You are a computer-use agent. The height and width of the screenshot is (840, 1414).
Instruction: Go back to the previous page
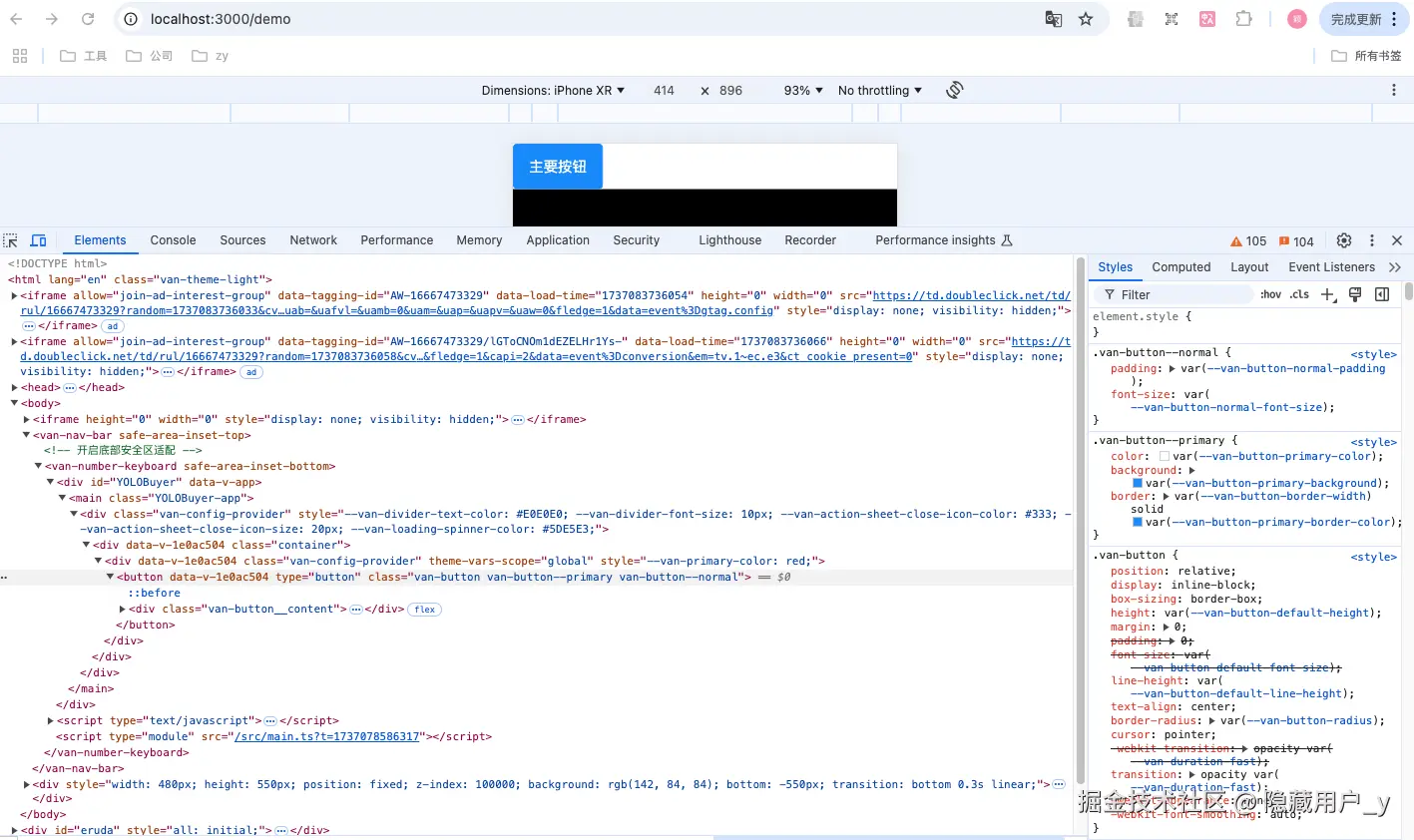(x=16, y=19)
